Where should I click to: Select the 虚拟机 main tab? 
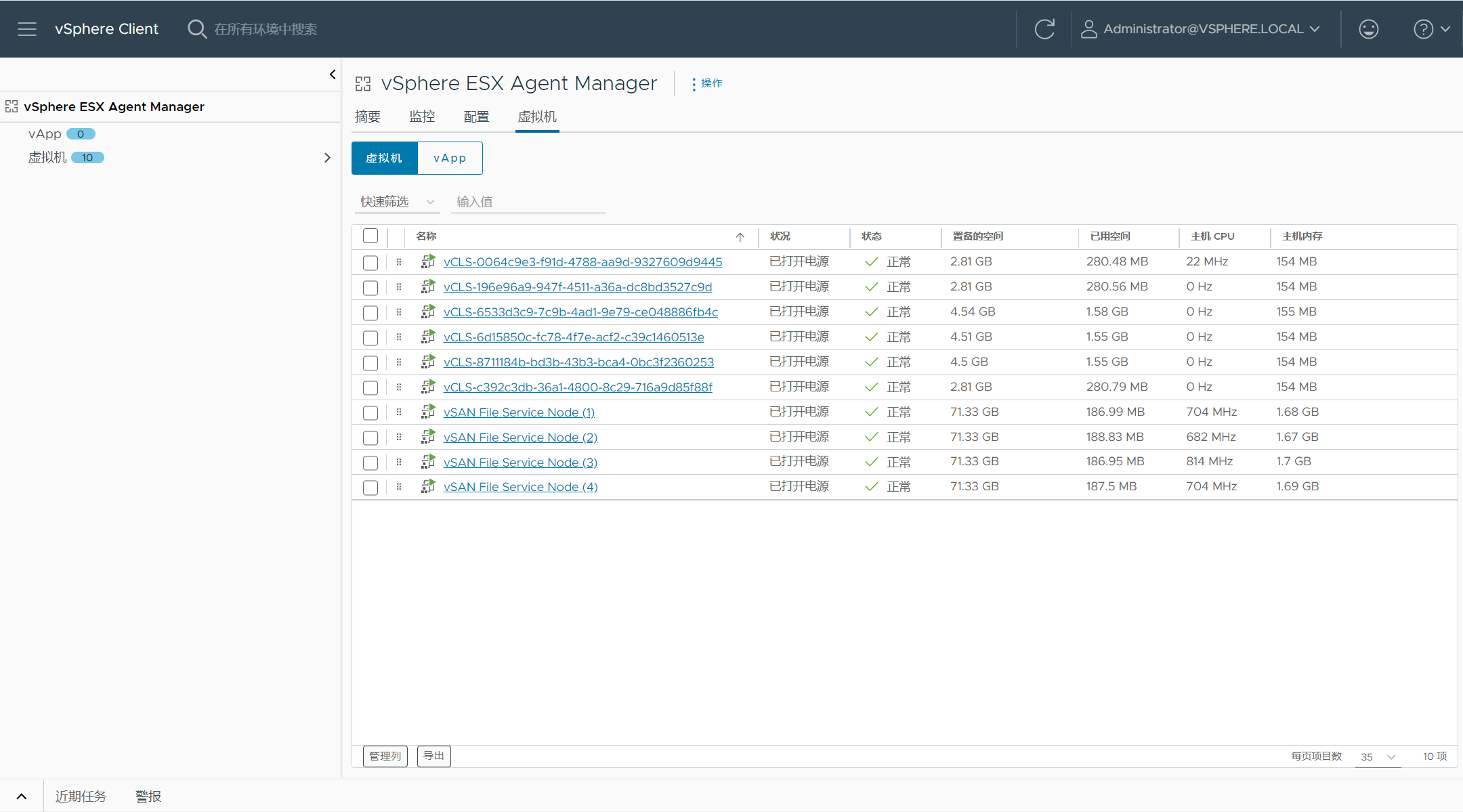tap(537, 116)
